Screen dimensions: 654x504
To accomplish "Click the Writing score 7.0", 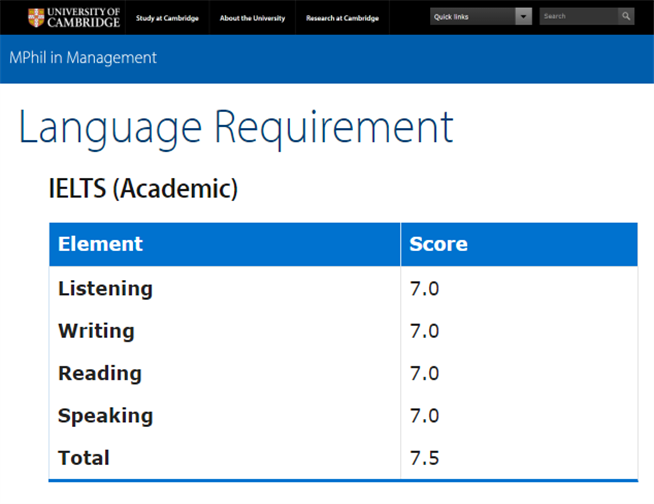I will coord(425,331).
